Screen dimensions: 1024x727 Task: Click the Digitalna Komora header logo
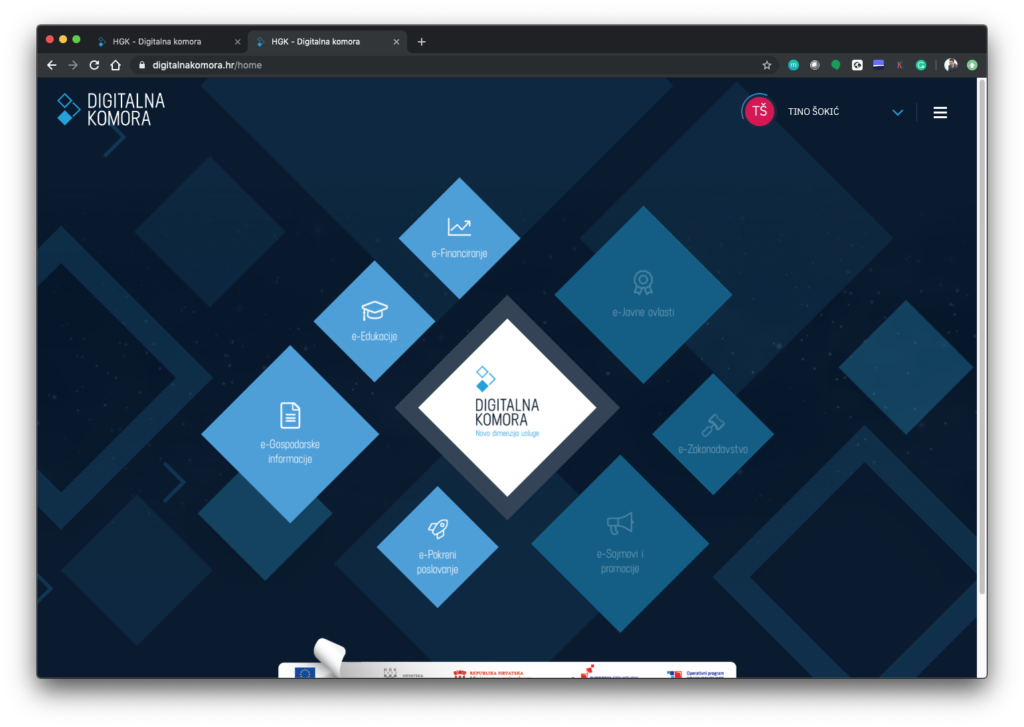[x=111, y=109]
